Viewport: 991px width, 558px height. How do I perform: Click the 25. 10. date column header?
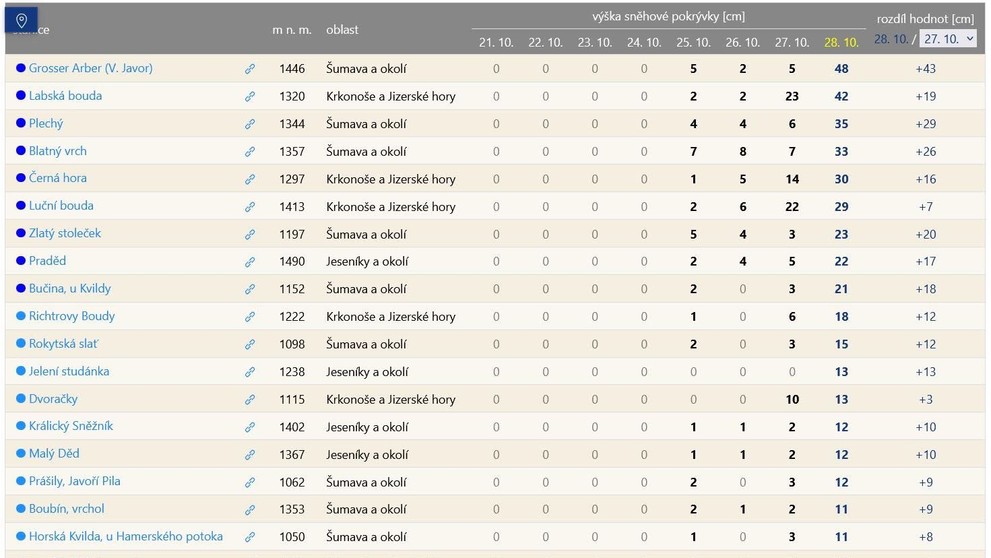click(693, 42)
